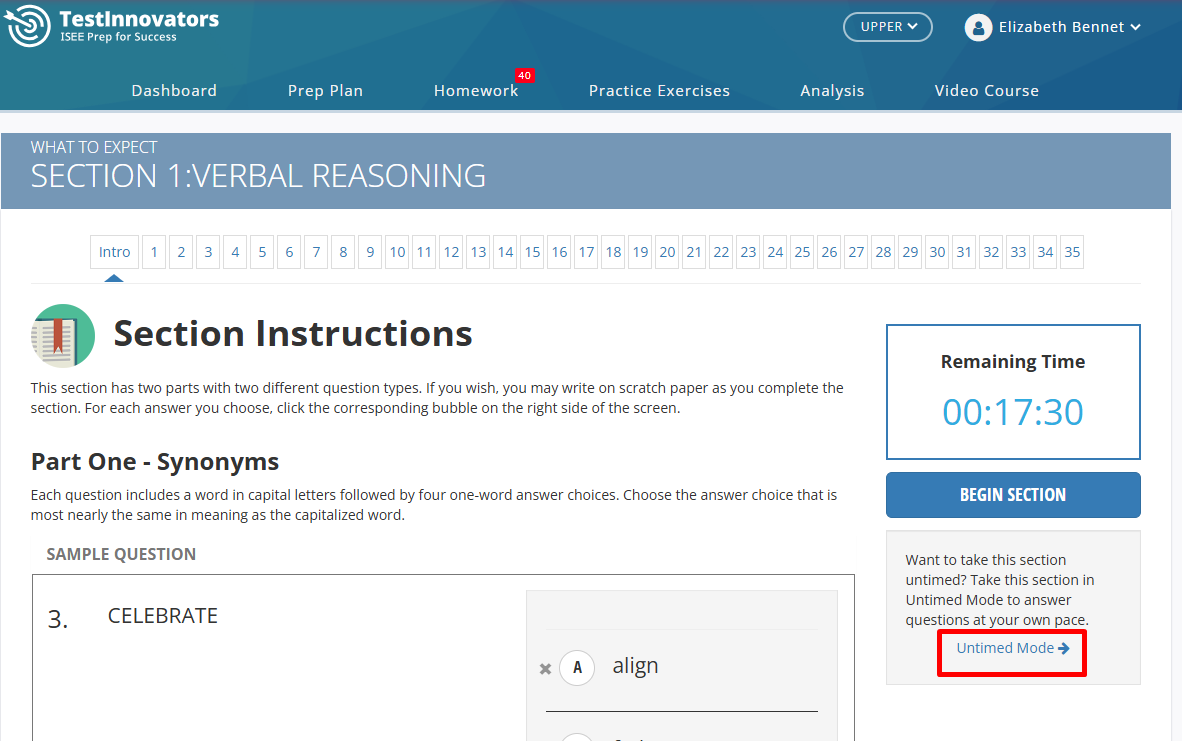Jump to question 17
Image resolution: width=1182 pixels, height=741 pixels.
(586, 252)
